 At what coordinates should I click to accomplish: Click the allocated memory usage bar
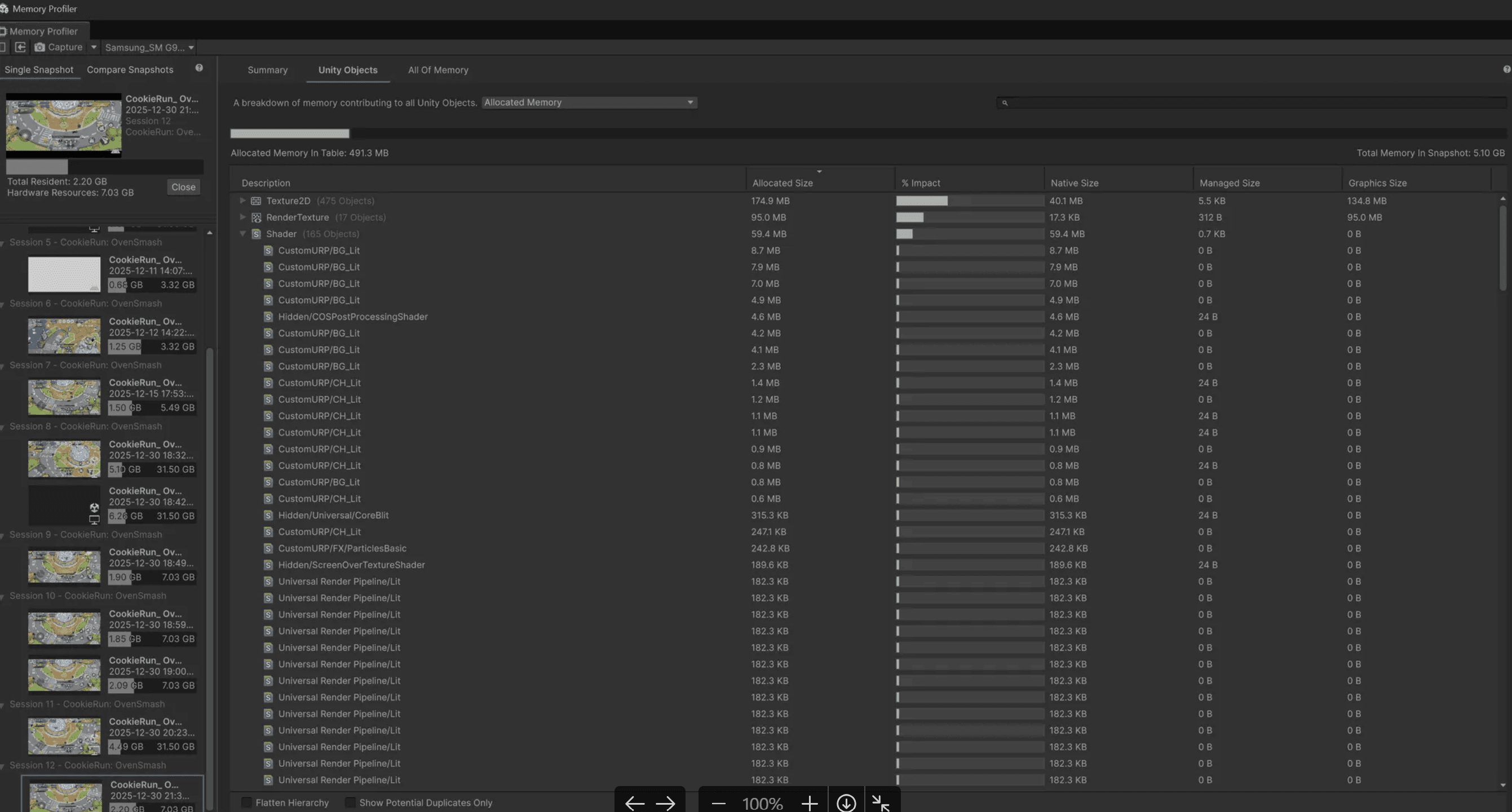(868, 133)
